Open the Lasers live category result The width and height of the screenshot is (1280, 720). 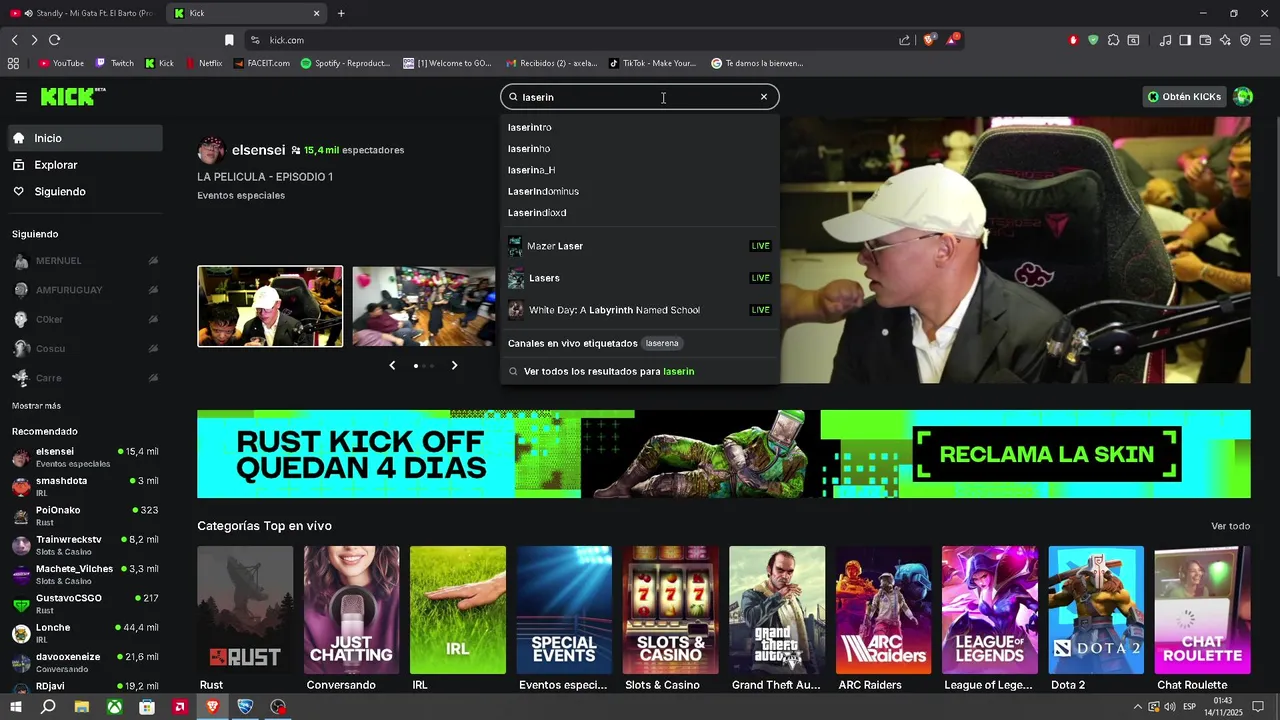click(639, 278)
